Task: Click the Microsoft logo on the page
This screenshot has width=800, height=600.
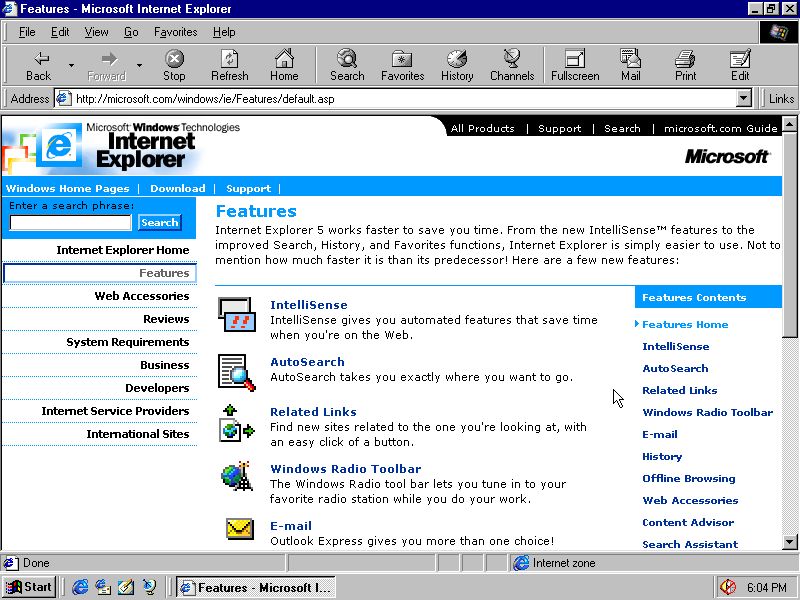Action: 728,156
